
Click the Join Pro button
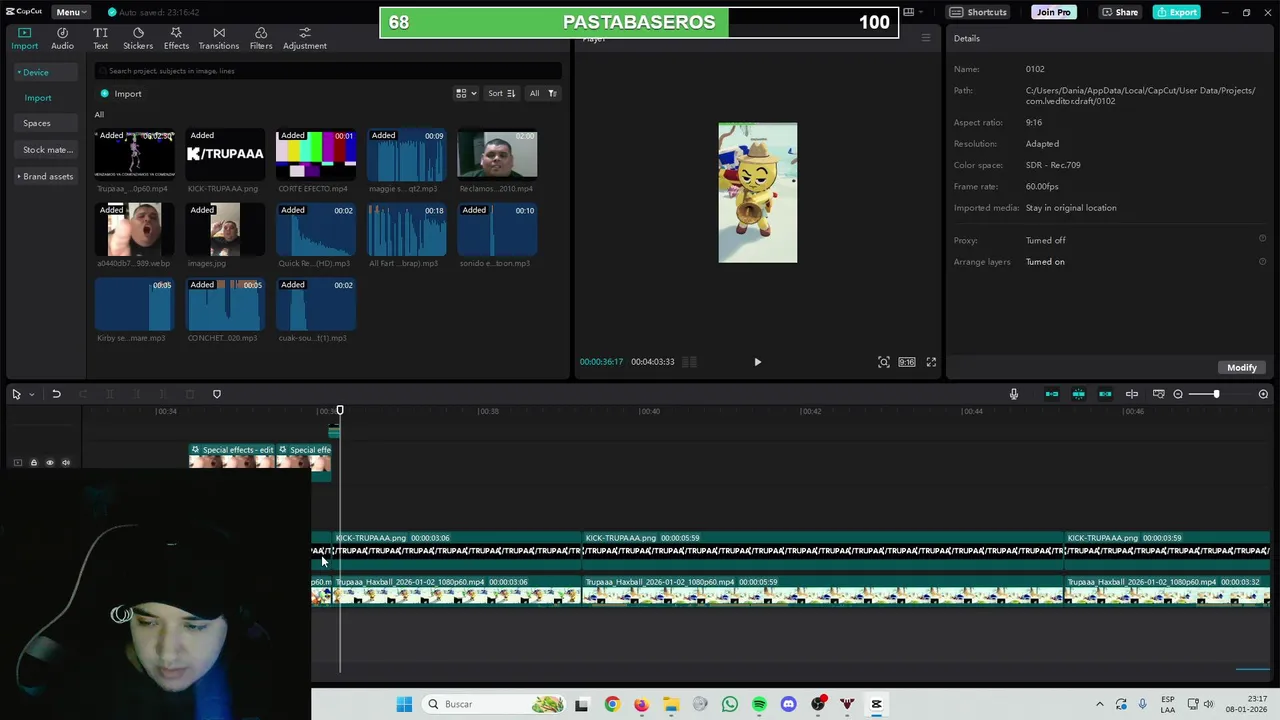click(1053, 12)
